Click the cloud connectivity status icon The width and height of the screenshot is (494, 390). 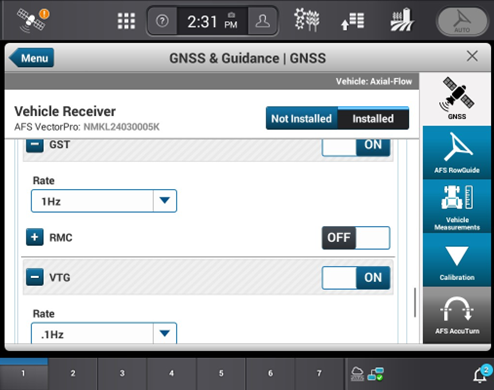coord(357,374)
